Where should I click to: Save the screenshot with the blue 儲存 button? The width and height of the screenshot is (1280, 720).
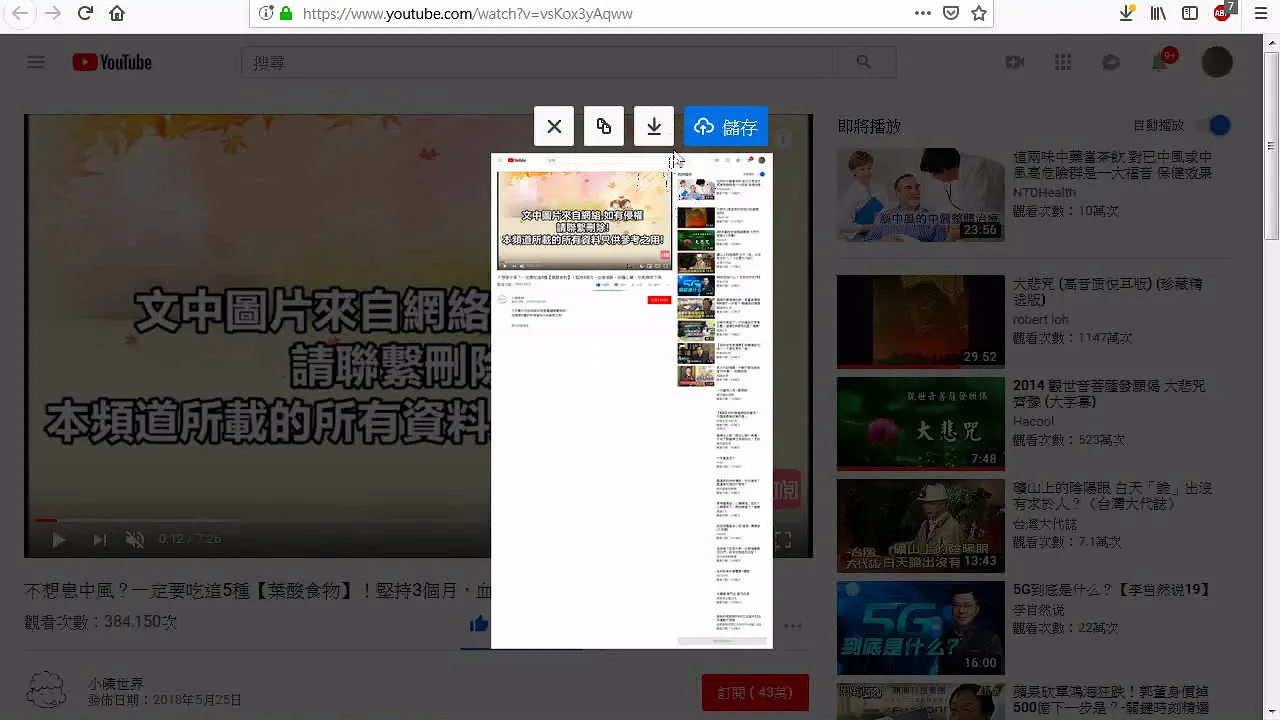tap(726, 126)
